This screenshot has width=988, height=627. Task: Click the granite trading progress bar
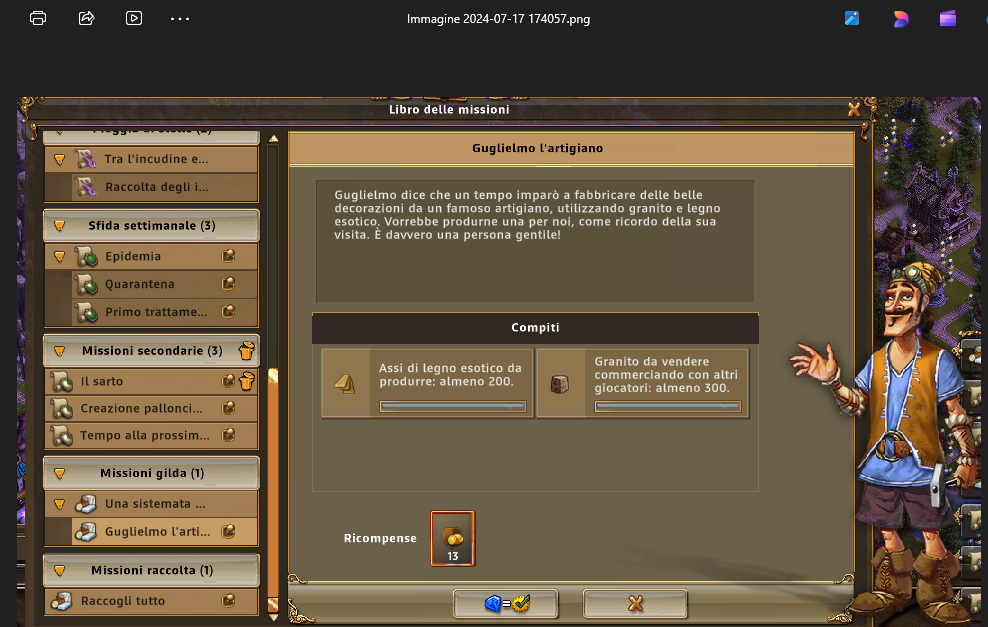[667, 406]
